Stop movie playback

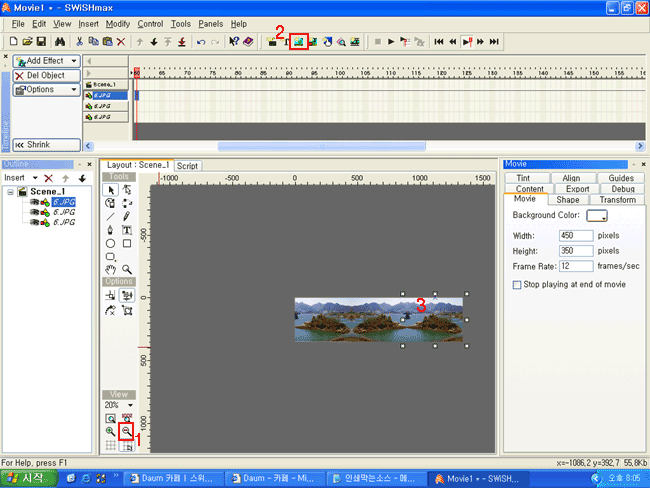tap(378, 41)
